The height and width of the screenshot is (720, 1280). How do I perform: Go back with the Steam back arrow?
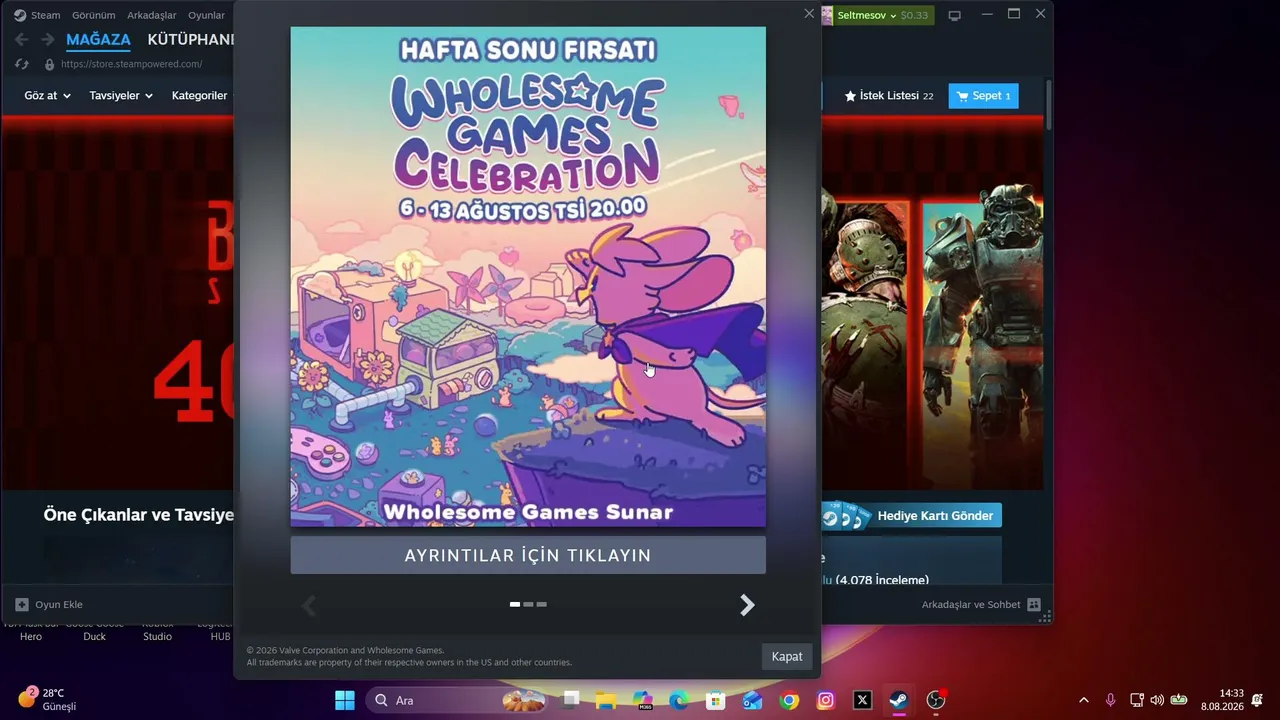click(x=22, y=40)
